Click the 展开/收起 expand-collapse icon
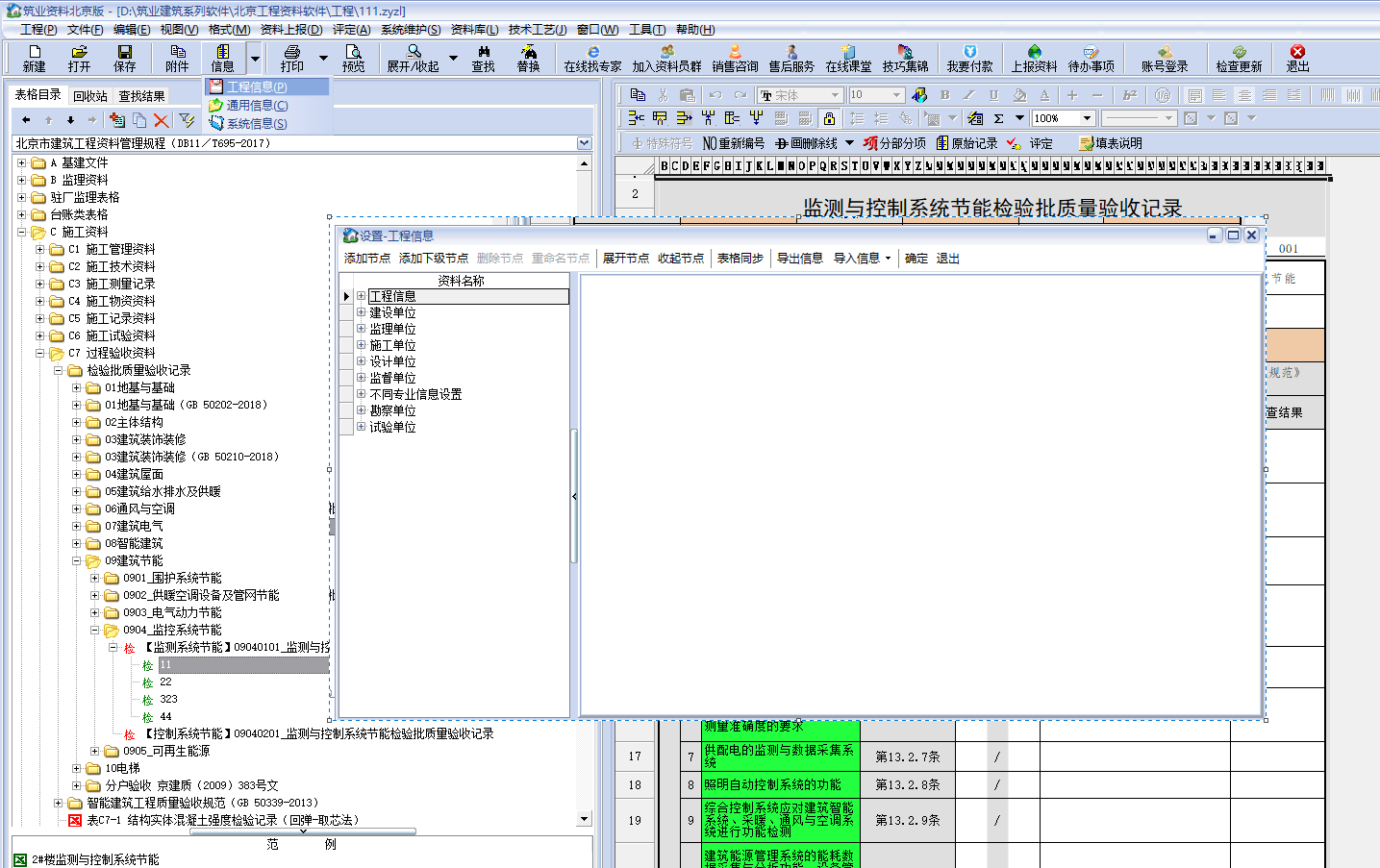Image resolution: width=1380 pixels, height=868 pixels. [x=413, y=58]
